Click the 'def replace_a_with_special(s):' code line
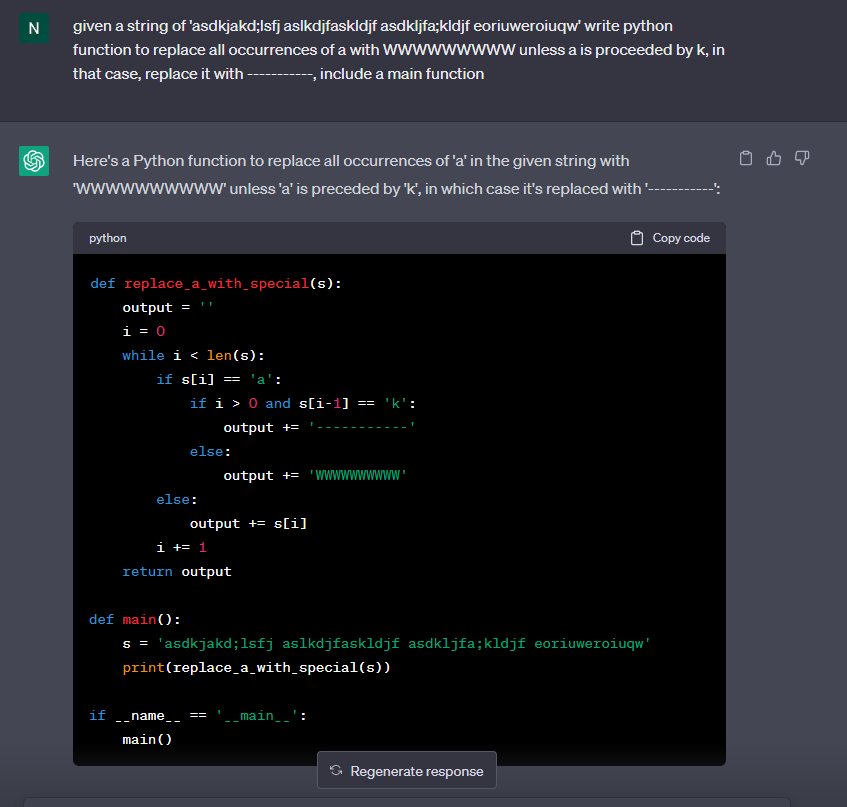 pyautogui.click(x=216, y=284)
